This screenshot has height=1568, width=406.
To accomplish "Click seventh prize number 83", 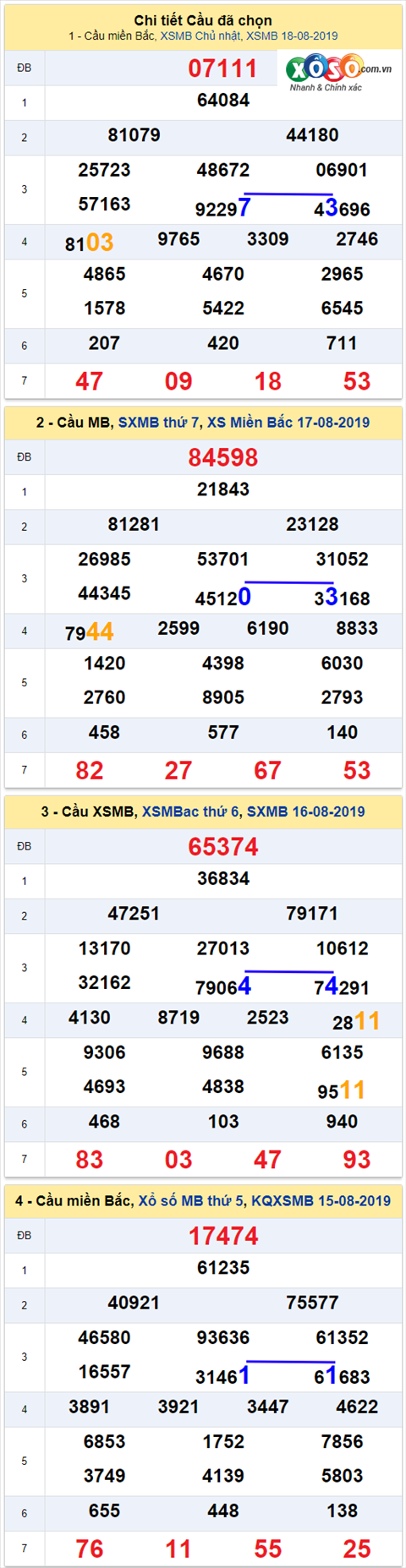I will pos(89,1160).
